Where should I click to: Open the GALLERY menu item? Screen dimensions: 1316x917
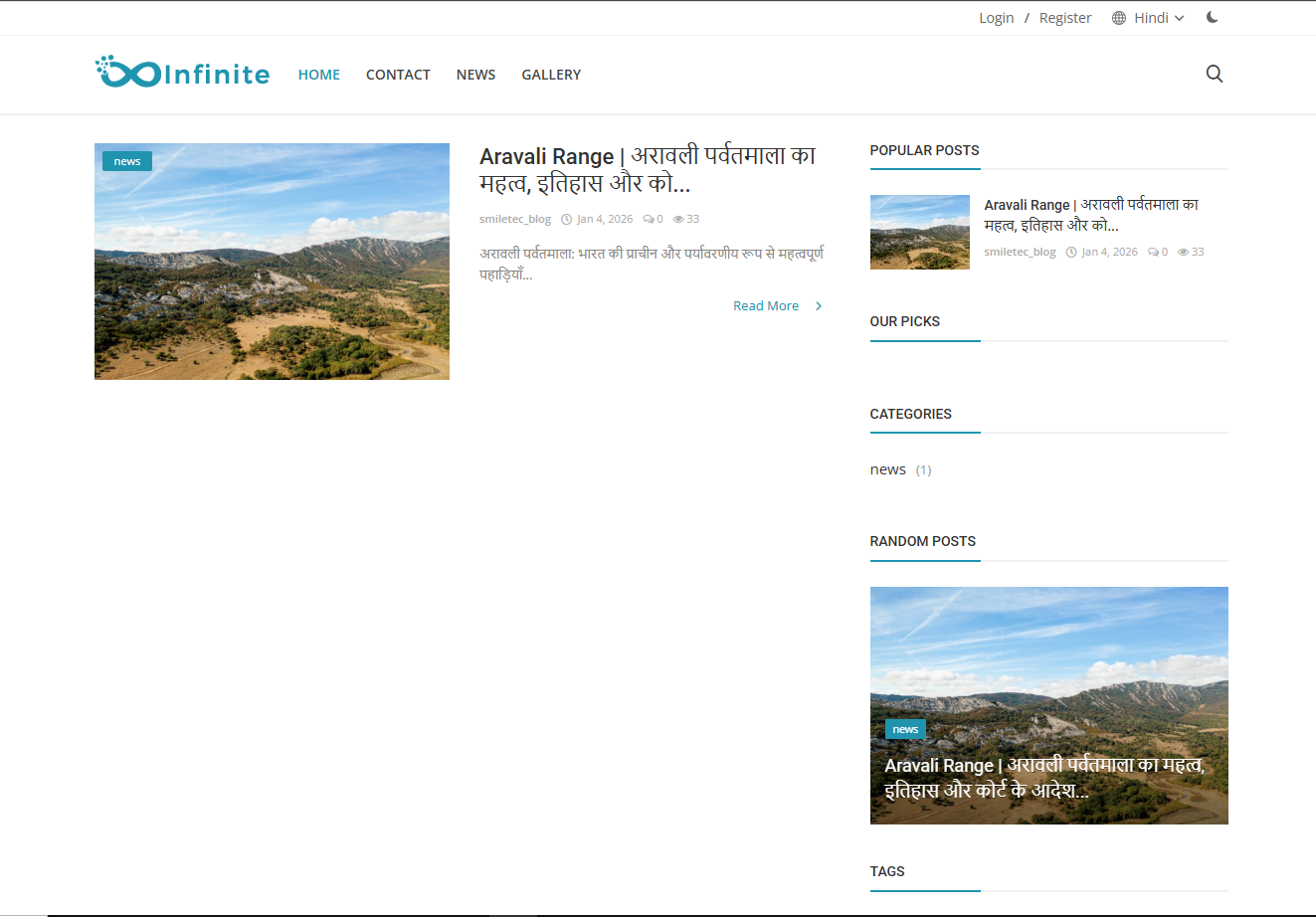tap(551, 75)
